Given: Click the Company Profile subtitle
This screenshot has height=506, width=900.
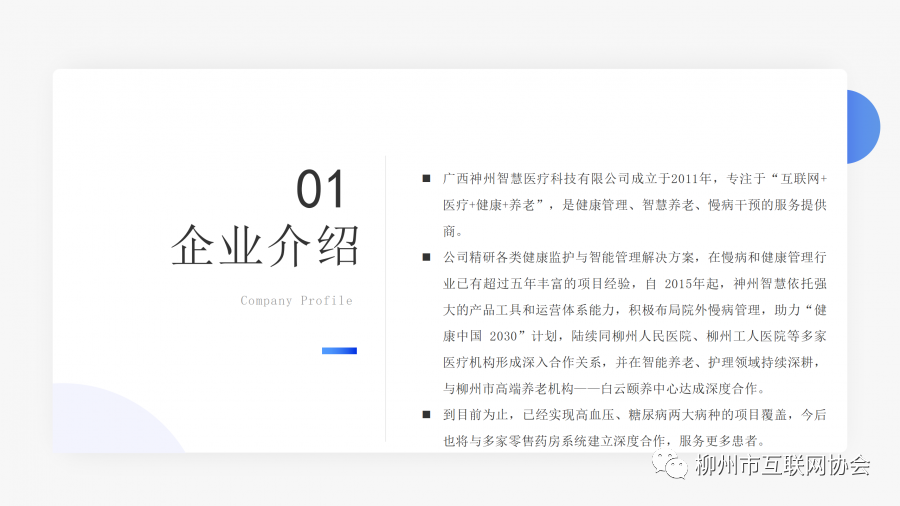Looking at the screenshot, I should [296, 301].
